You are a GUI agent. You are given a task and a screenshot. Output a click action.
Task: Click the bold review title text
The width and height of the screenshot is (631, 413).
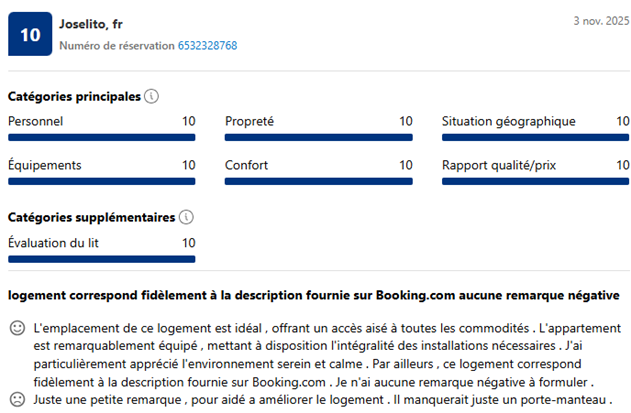(313, 296)
